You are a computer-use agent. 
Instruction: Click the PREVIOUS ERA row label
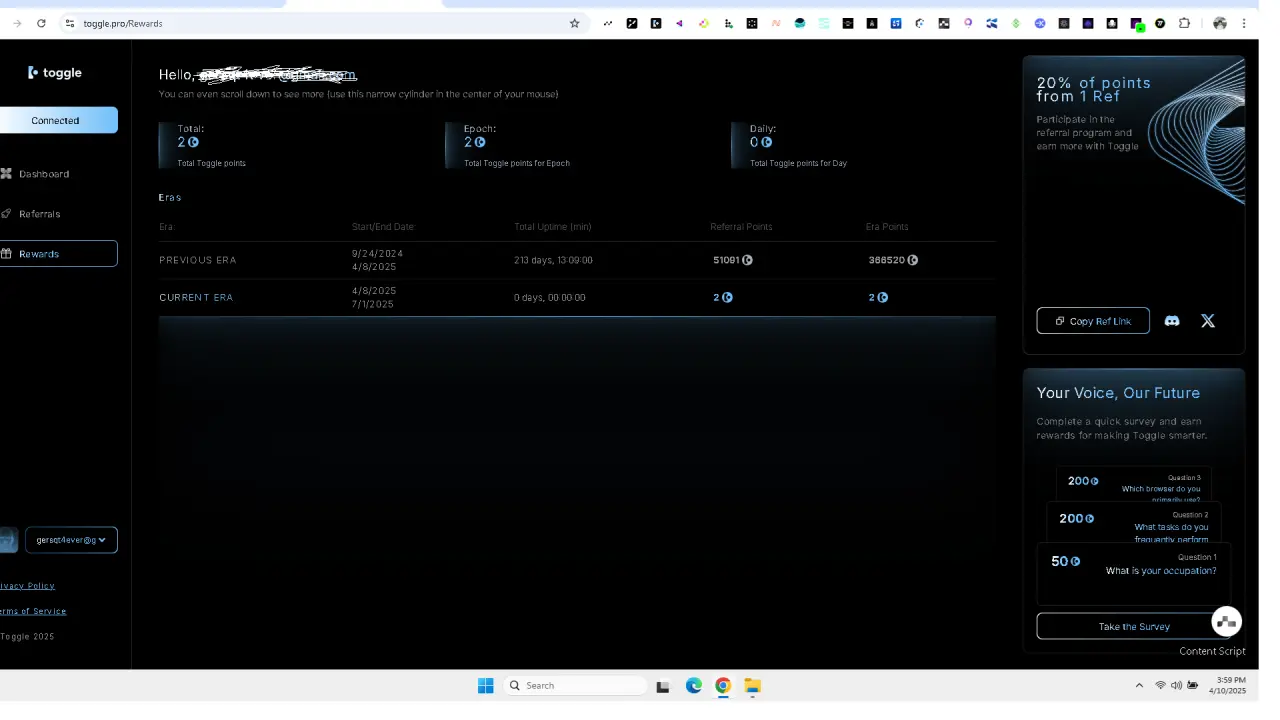click(x=198, y=260)
